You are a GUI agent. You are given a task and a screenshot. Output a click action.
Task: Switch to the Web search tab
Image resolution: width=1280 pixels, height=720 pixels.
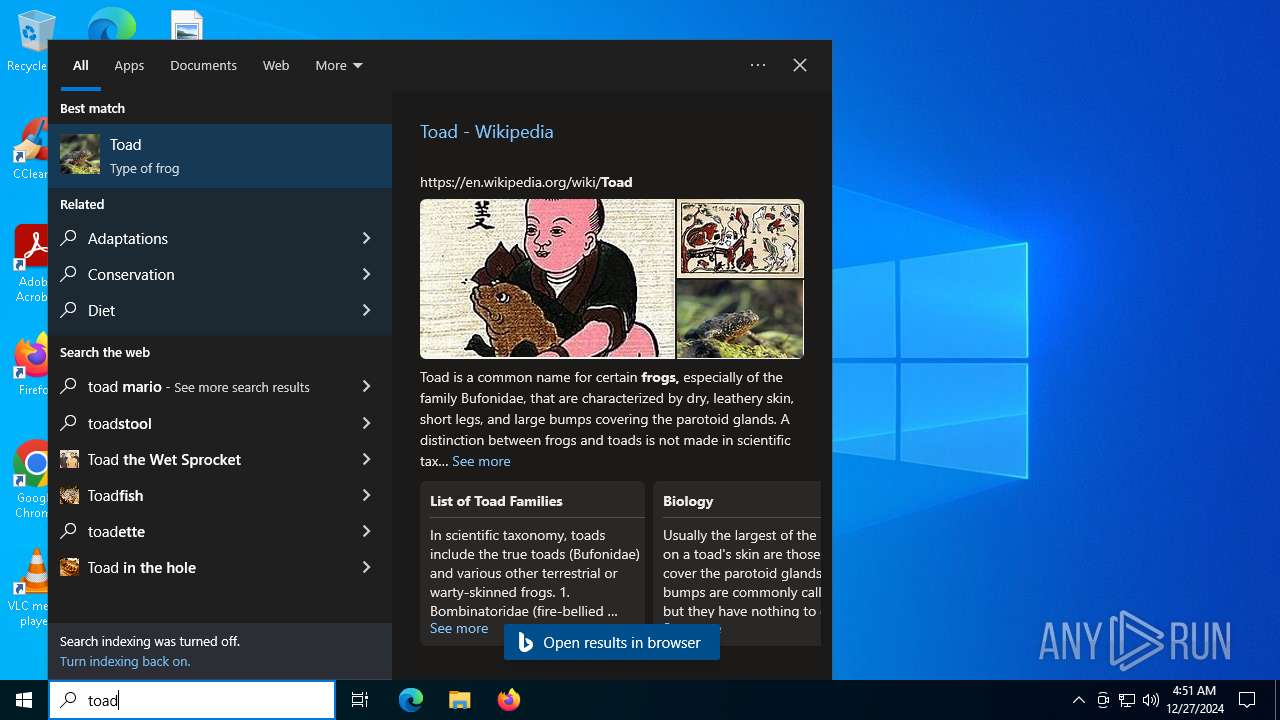coord(276,65)
